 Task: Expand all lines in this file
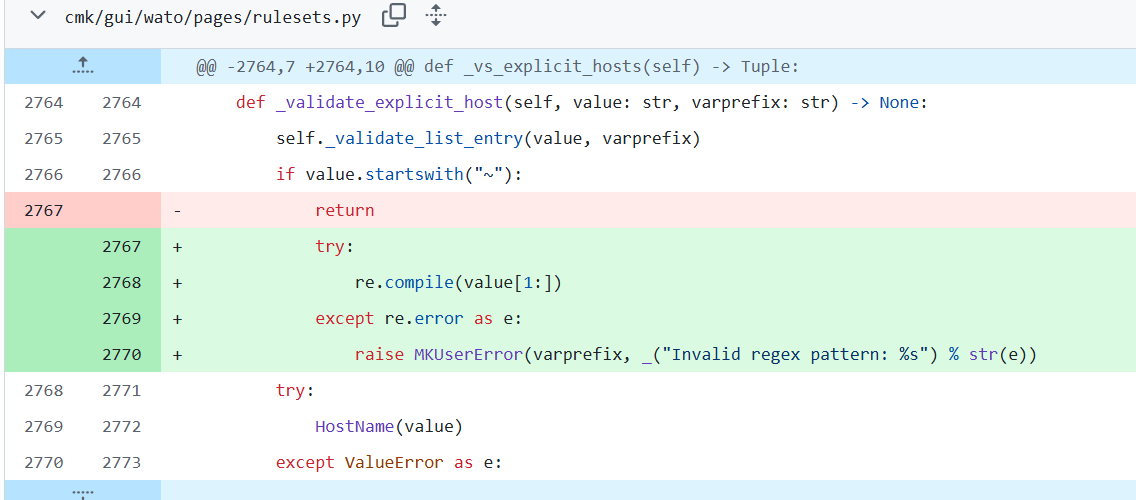tap(436, 16)
